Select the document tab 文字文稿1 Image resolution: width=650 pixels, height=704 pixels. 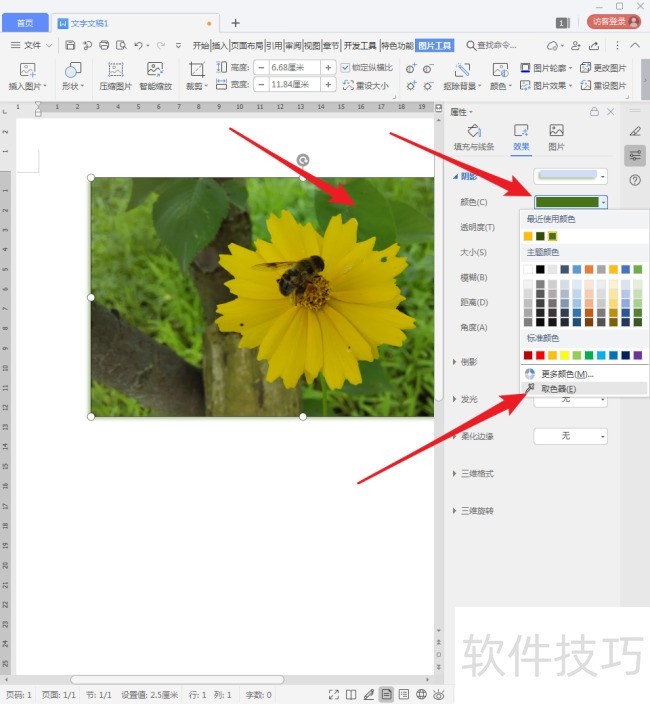(135, 23)
